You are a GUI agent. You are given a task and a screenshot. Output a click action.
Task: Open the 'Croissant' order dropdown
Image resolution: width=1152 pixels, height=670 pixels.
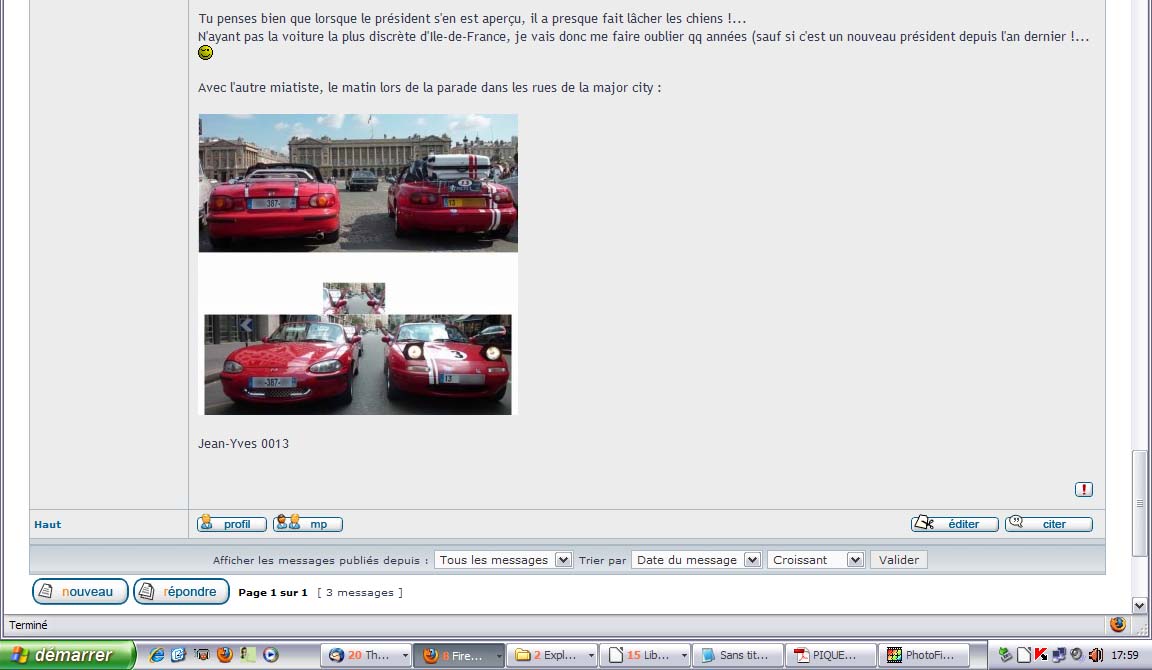tap(816, 560)
